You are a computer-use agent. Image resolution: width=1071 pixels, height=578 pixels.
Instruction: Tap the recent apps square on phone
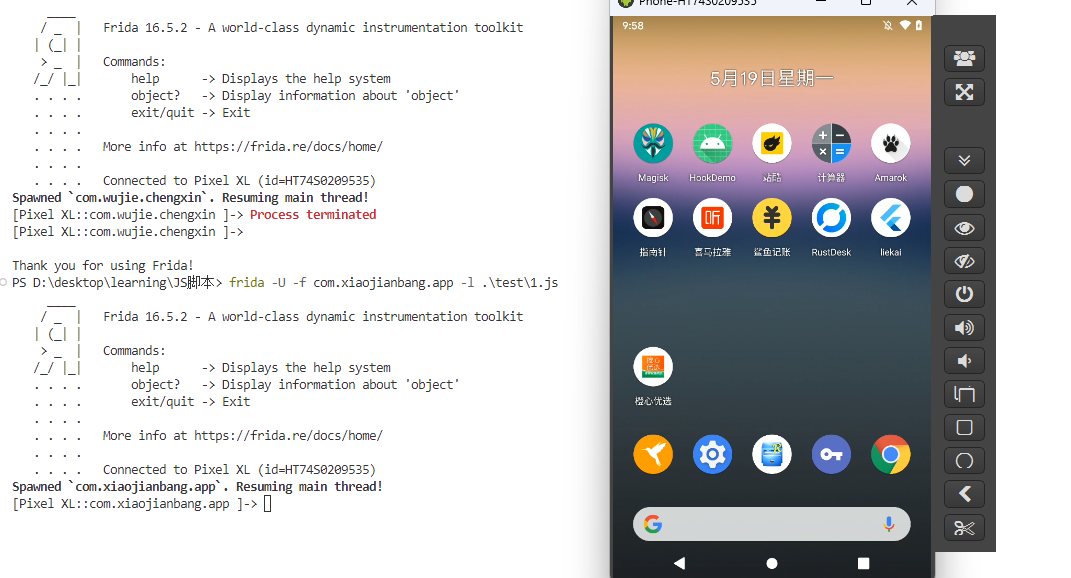point(863,563)
